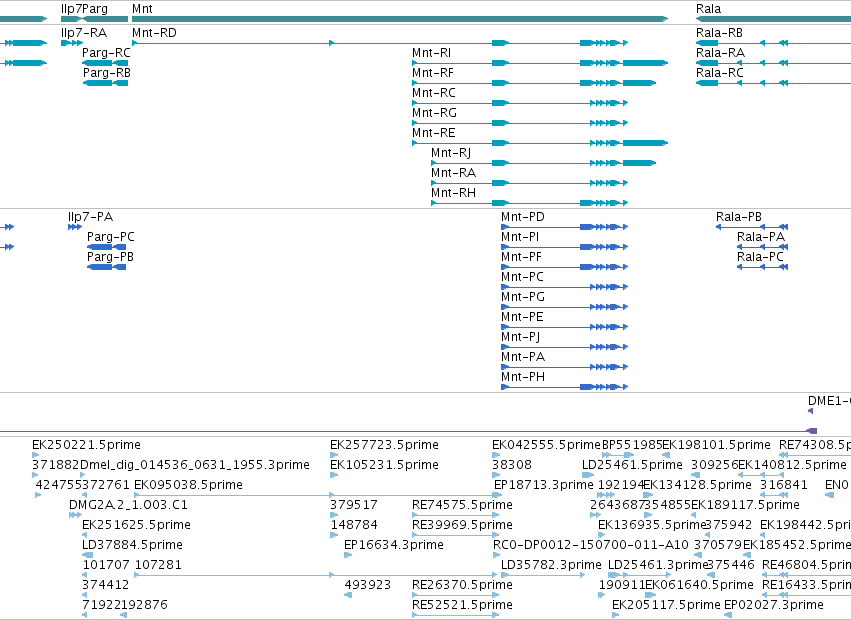The width and height of the screenshot is (851, 620).
Task: Click the DMG2A.2_1.003.C1 label
Action: click(x=128, y=505)
